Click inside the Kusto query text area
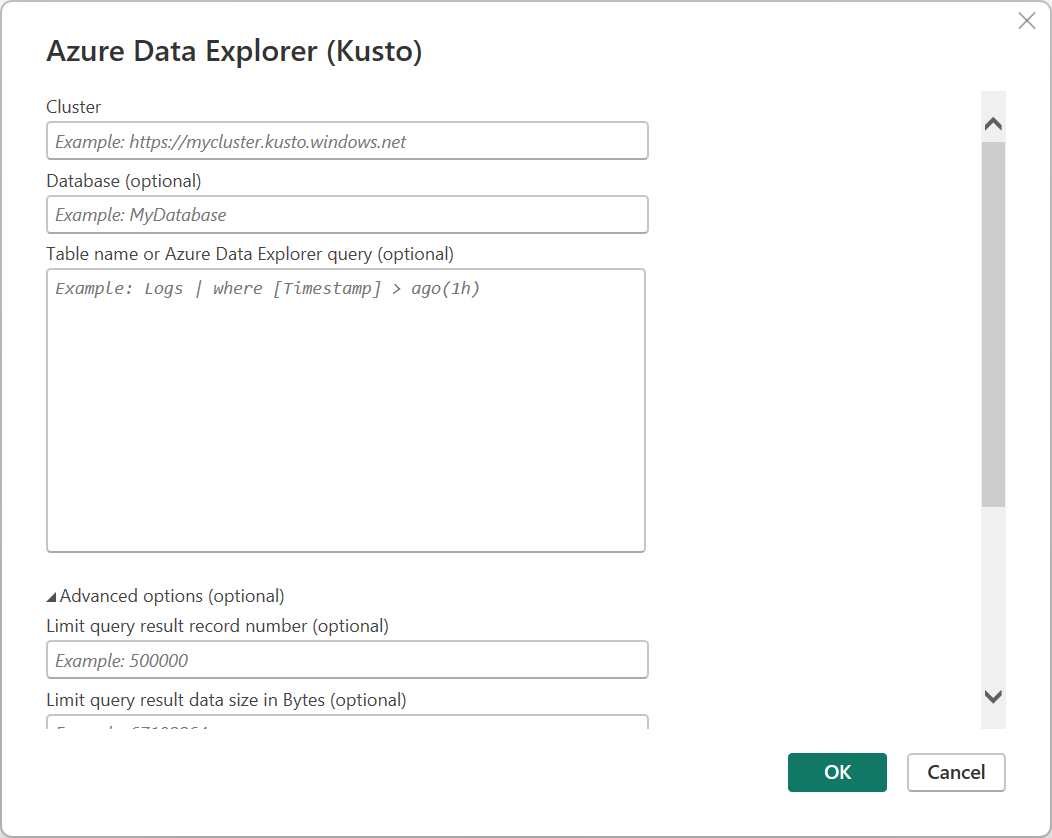The height and width of the screenshot is (838, 1052). coord(346,410)
